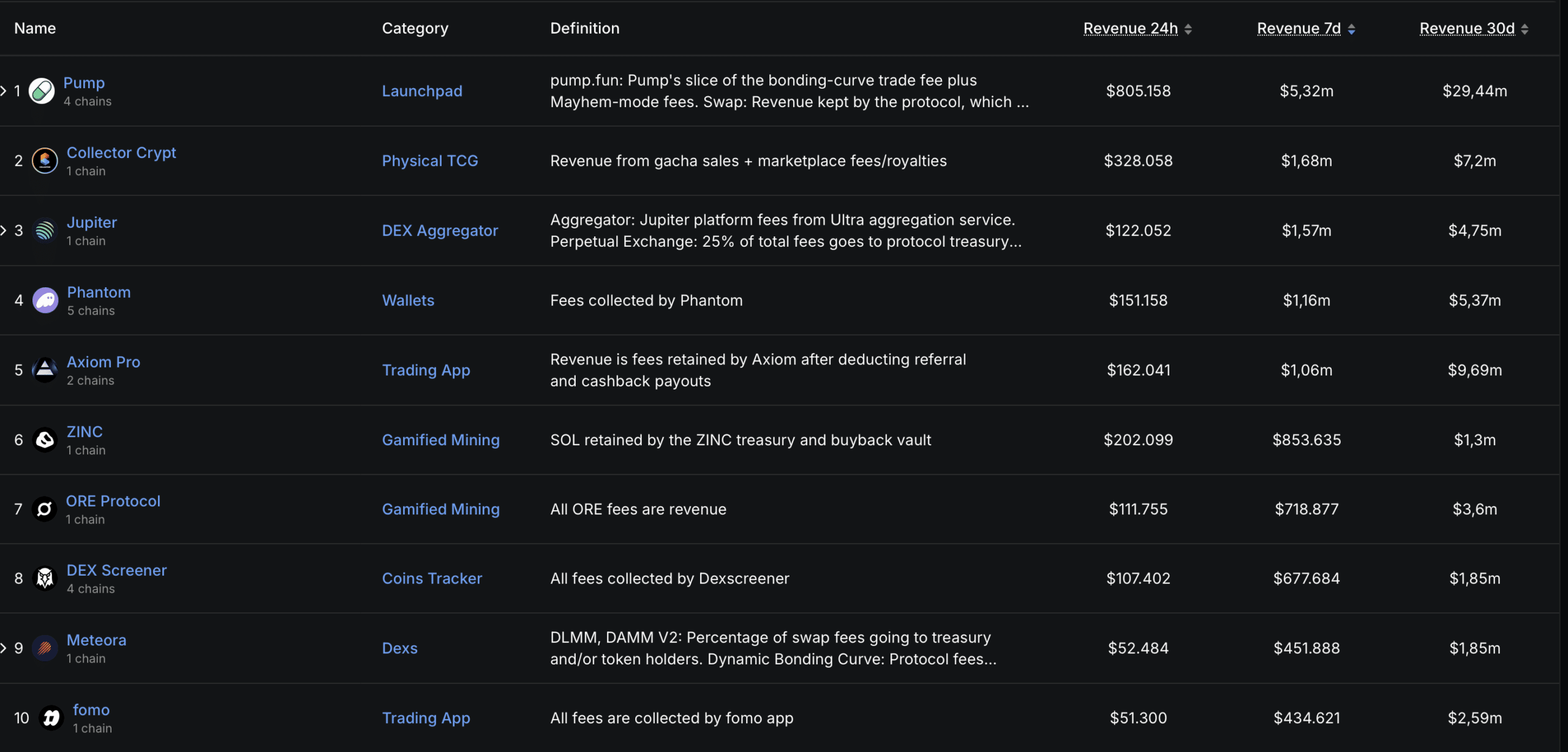The image size is (1568, 752).
Task: Open the ORE Protocol link
Action: coord(113,501)
